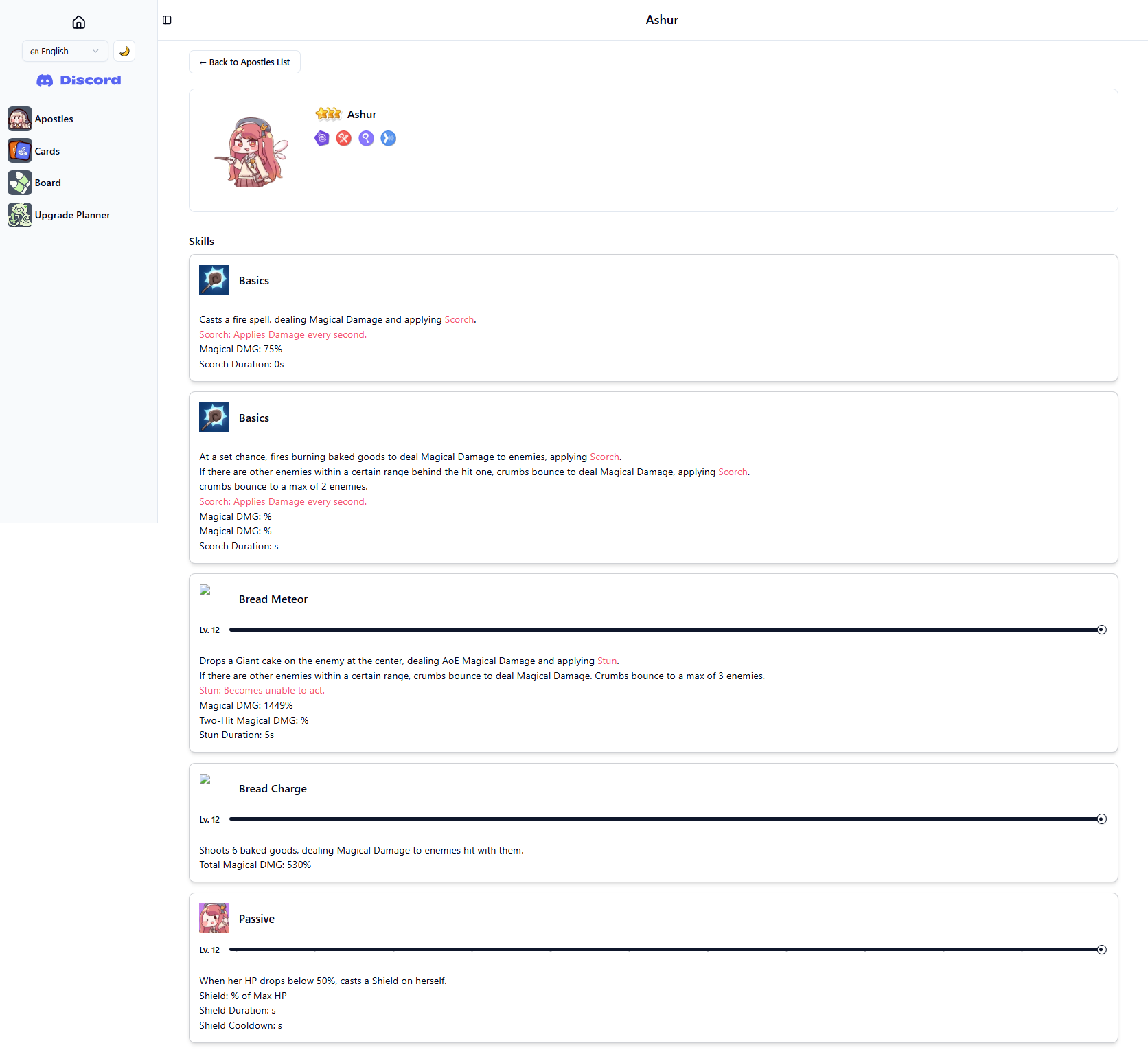This screenshot has height=1052, width=1148.
Task: Click the Passive skill title
Action: [257, 919]
